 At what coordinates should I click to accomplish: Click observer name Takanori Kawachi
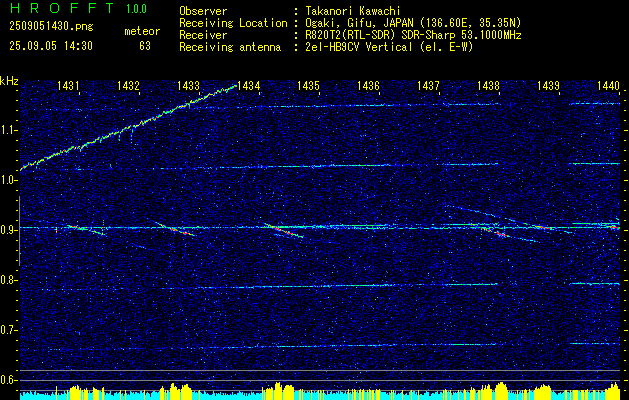tap(353, 11)
